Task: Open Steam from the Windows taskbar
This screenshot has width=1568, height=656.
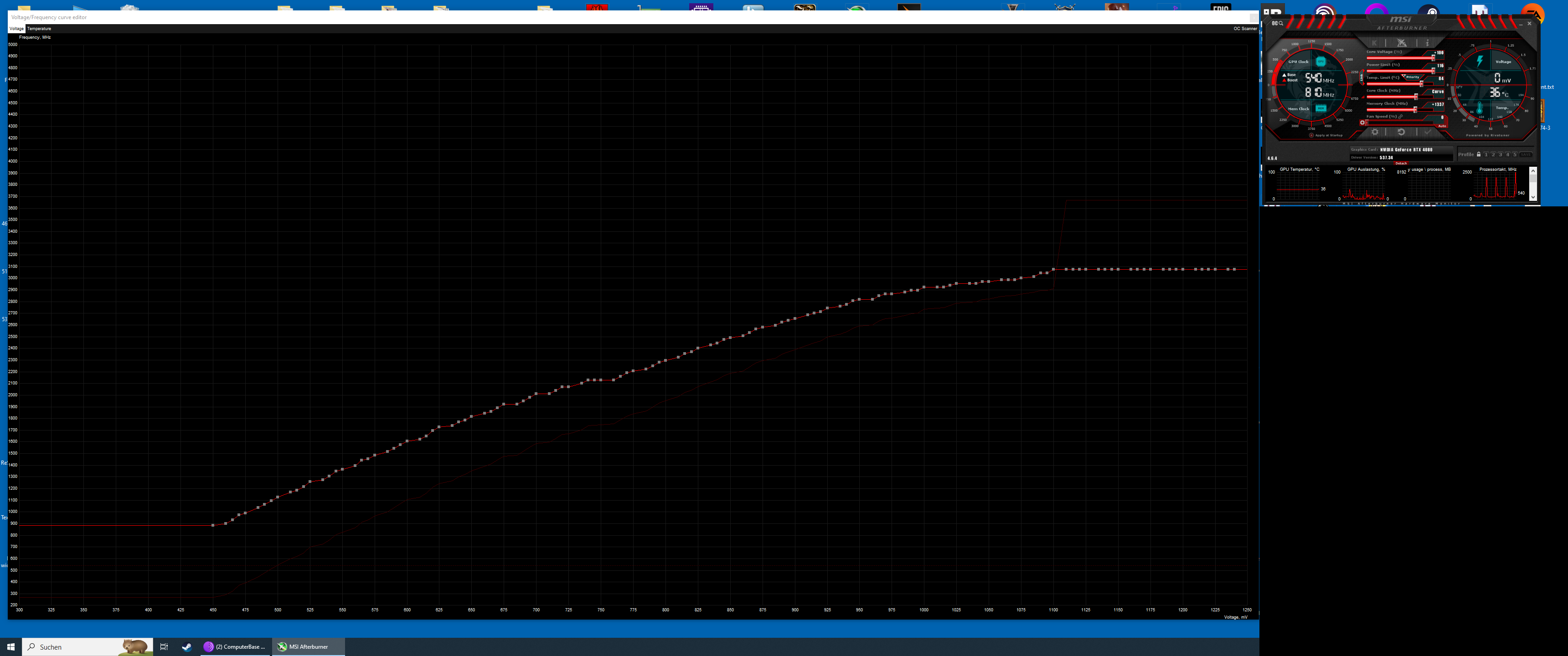Action: coord(187,647)
